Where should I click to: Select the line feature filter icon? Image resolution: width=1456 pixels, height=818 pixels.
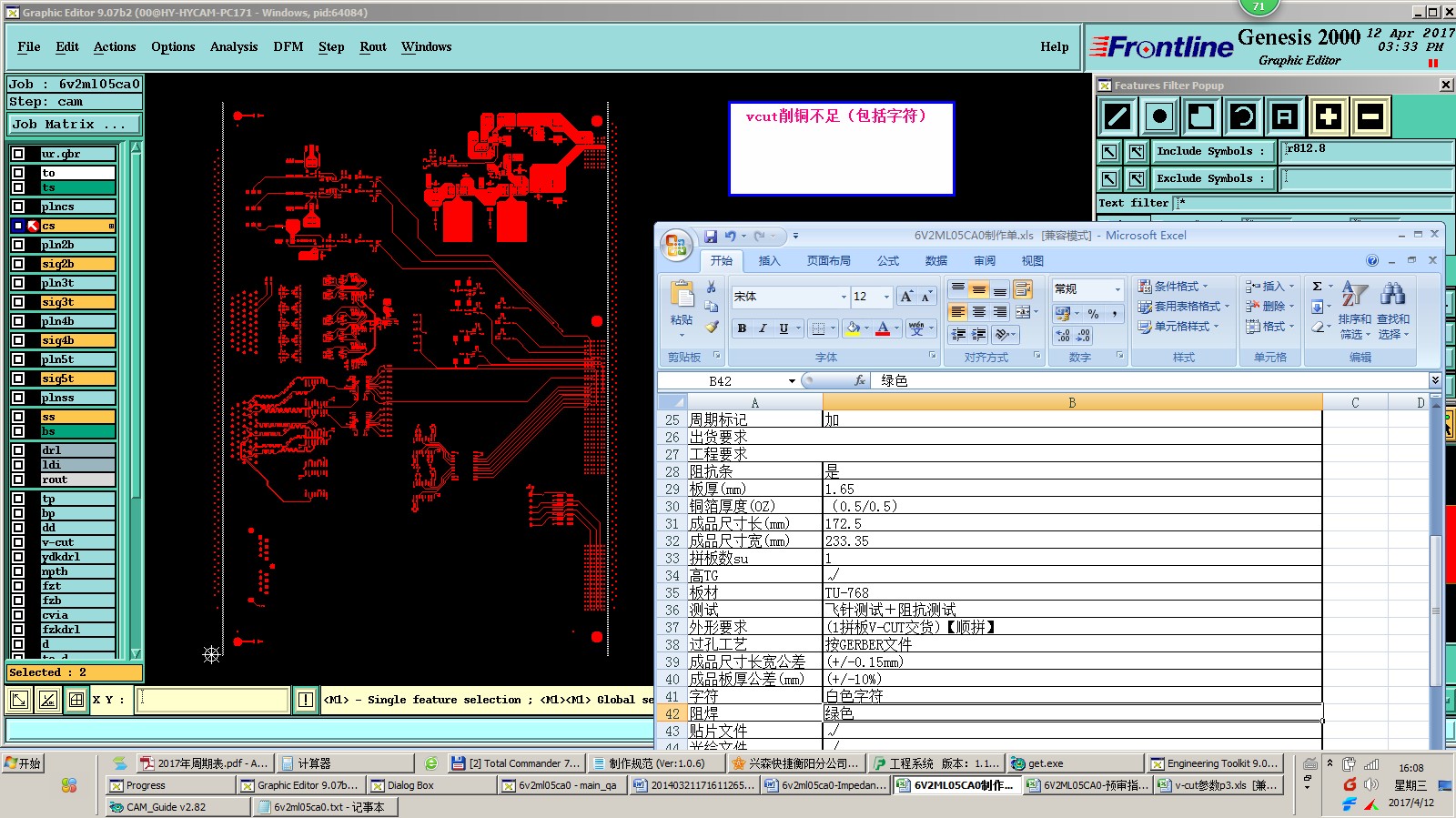(x=1117, y=116)
